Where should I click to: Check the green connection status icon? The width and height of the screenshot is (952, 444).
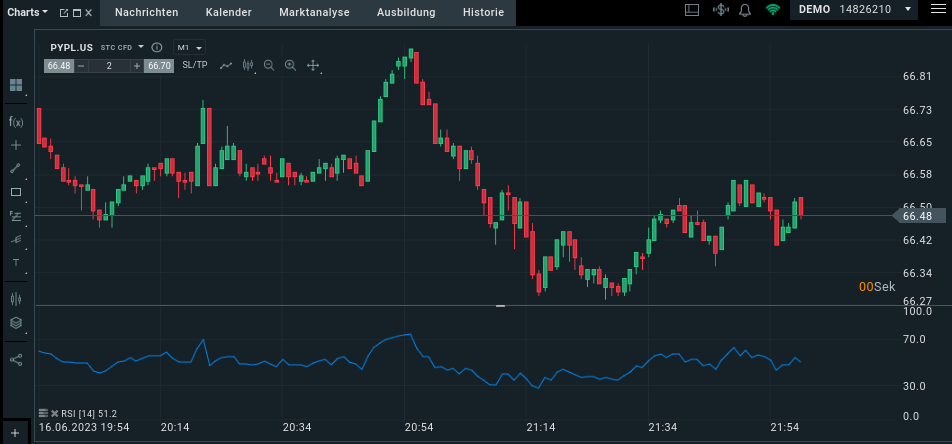[x=773, y=9]
